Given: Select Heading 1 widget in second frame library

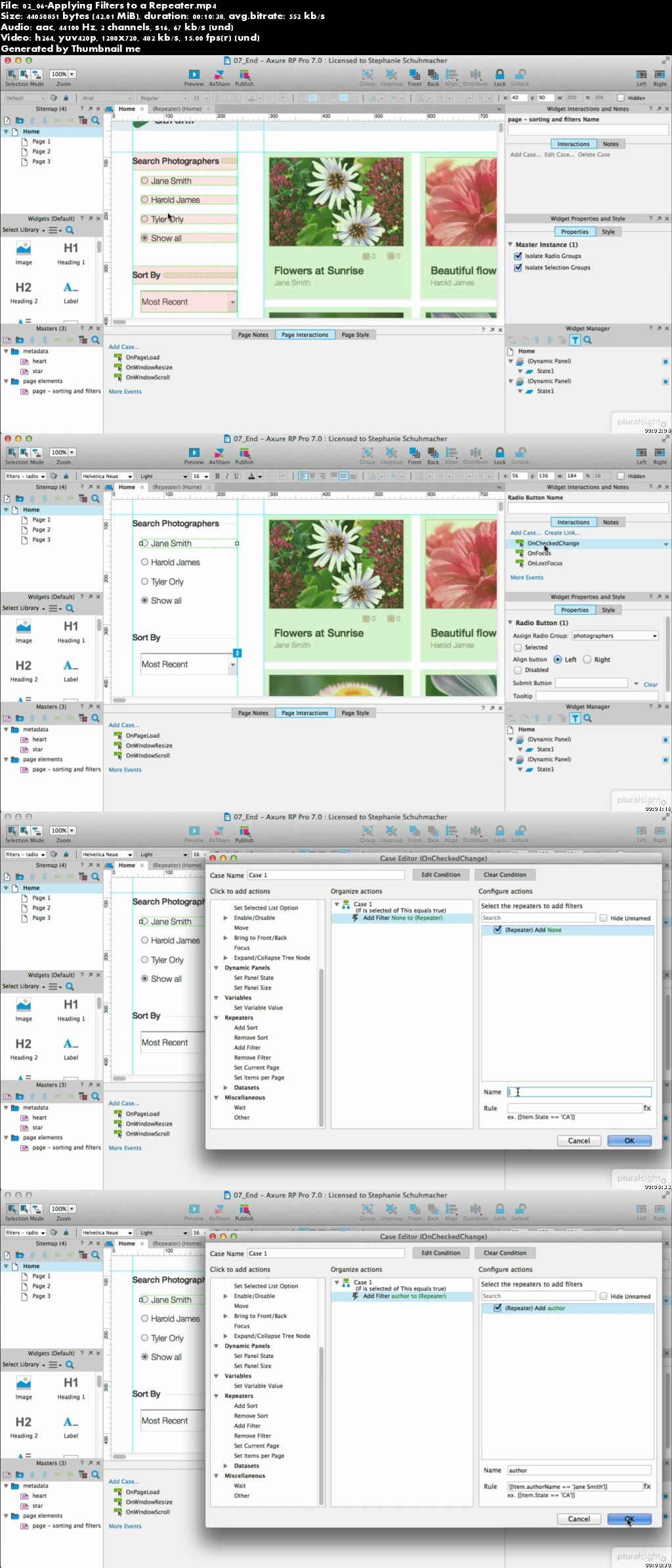Looking at the screenshot, I should tap(71, 631).
